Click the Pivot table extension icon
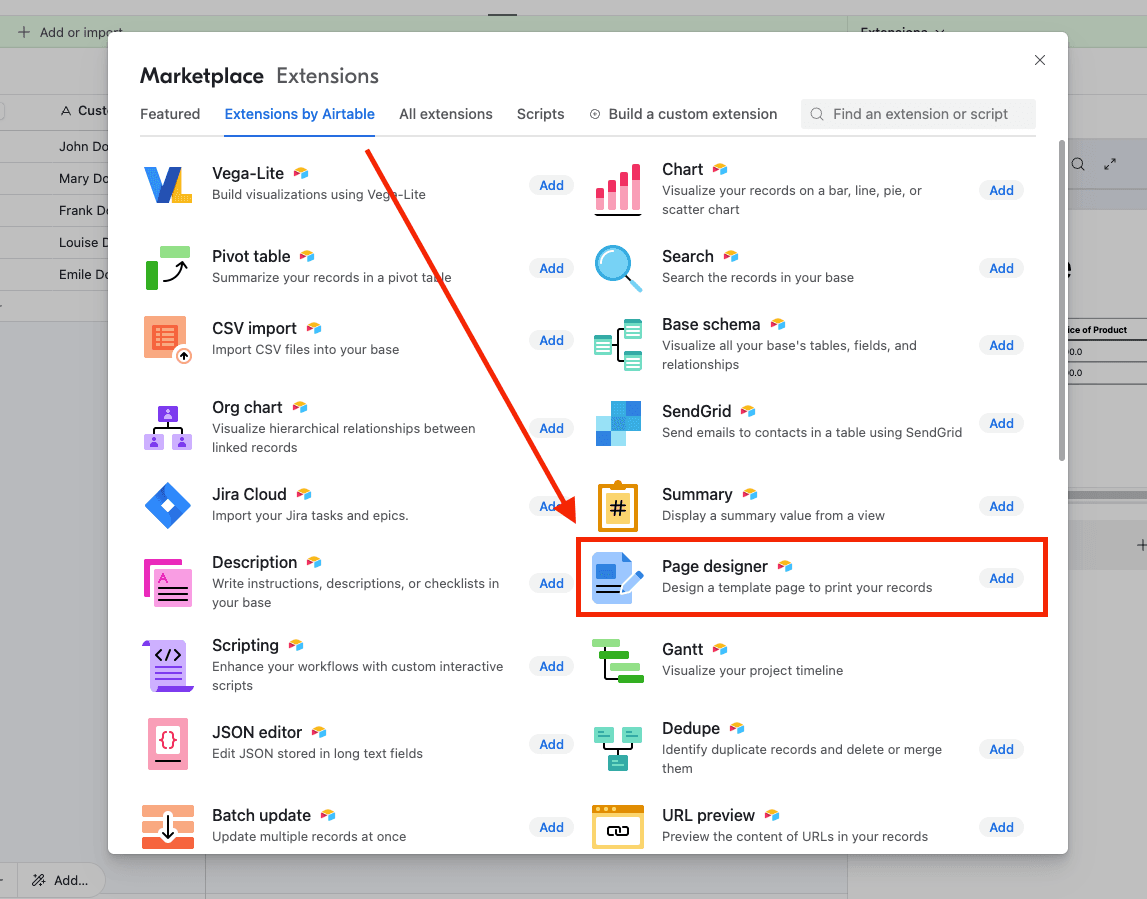This screenshot has height=899, width=1147. [x=167, y=265]
